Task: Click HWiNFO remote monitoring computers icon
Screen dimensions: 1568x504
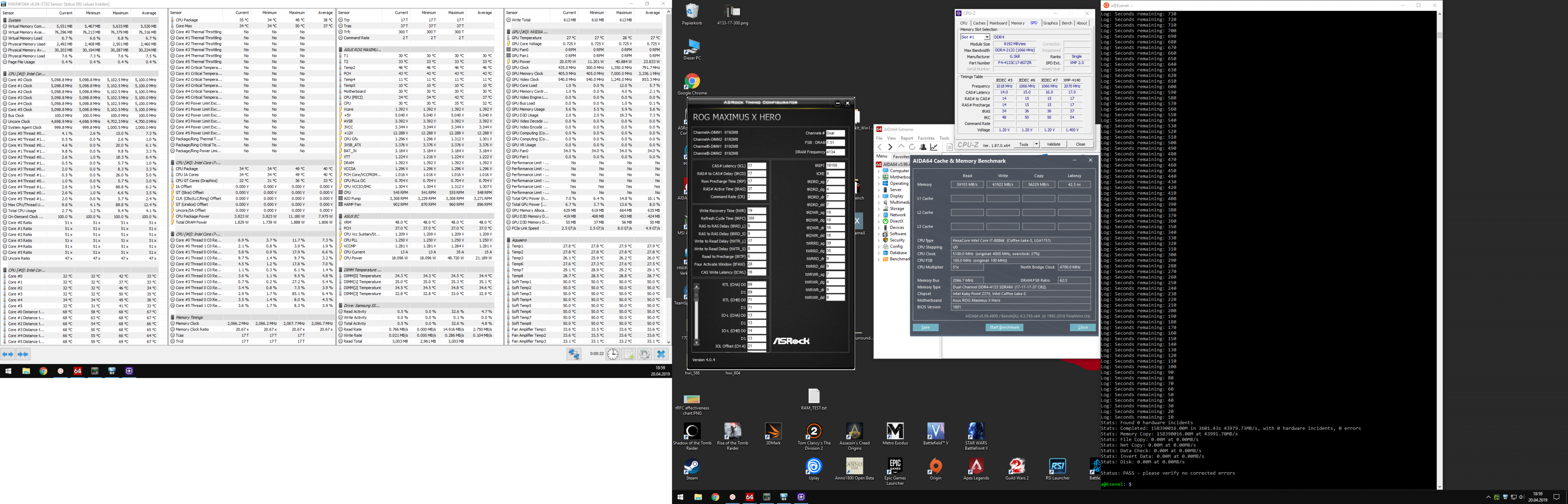Action: point(573,354)
